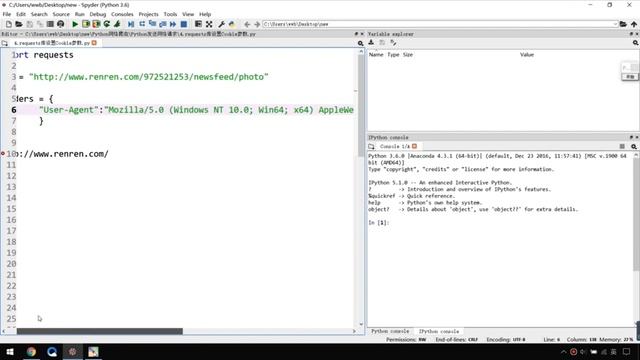Click the Value column header
Viewport: 640px width, 360px height.
pos(527,55)
